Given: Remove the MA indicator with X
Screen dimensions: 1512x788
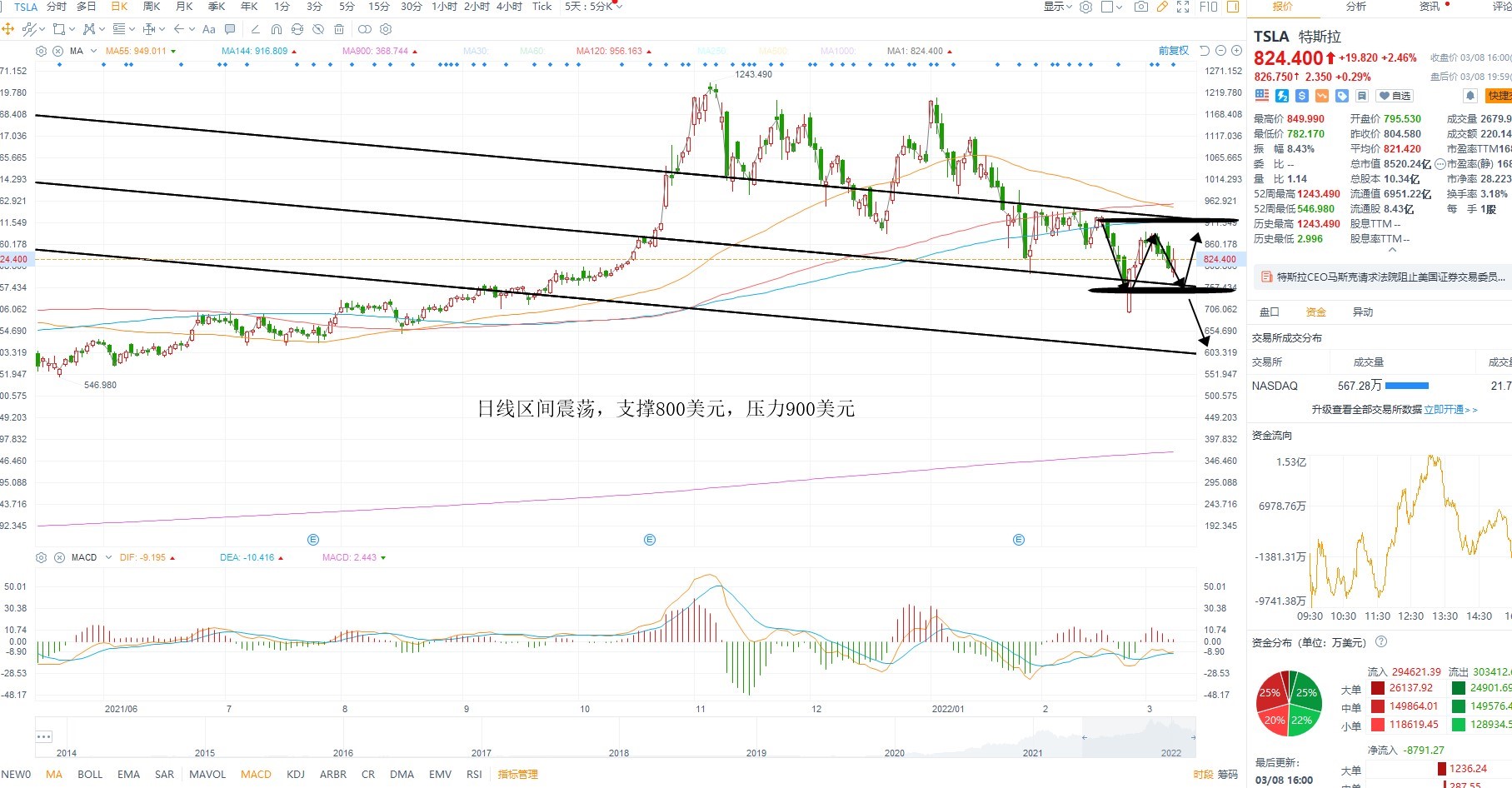Looking at the screenshot, I should tap(58, 51).
